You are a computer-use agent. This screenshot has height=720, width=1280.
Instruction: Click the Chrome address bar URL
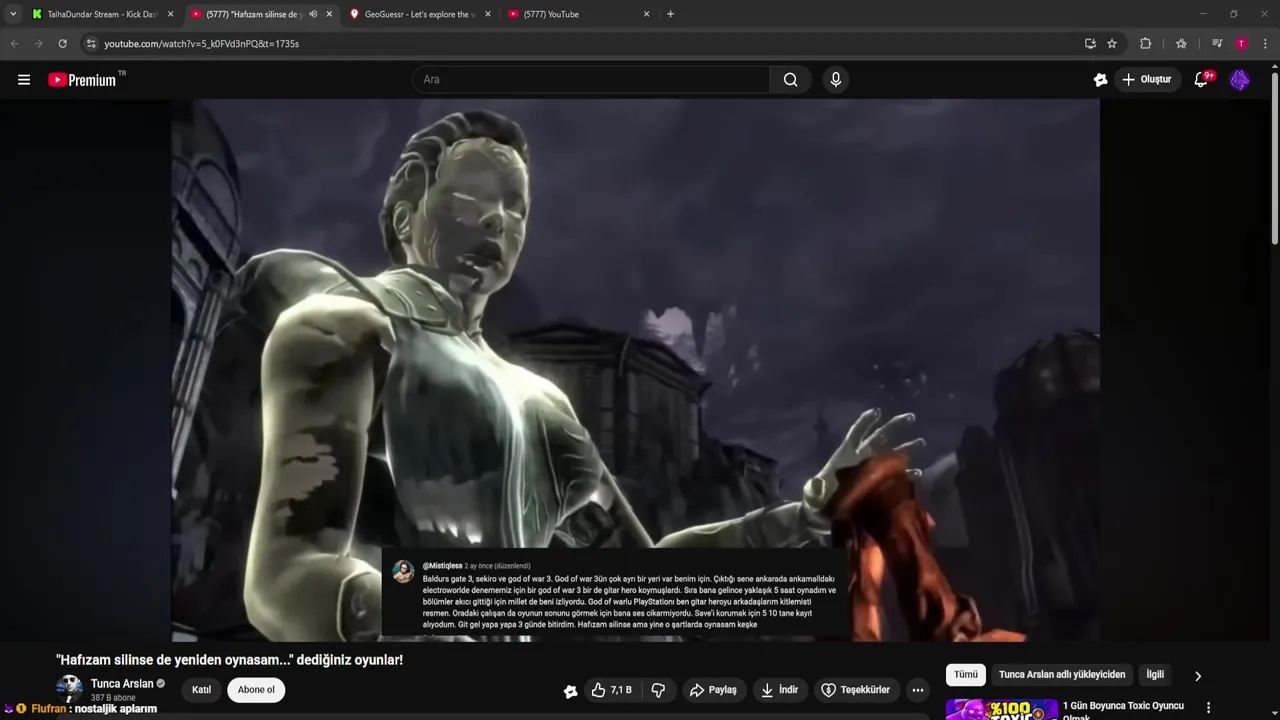click(201, 44)
